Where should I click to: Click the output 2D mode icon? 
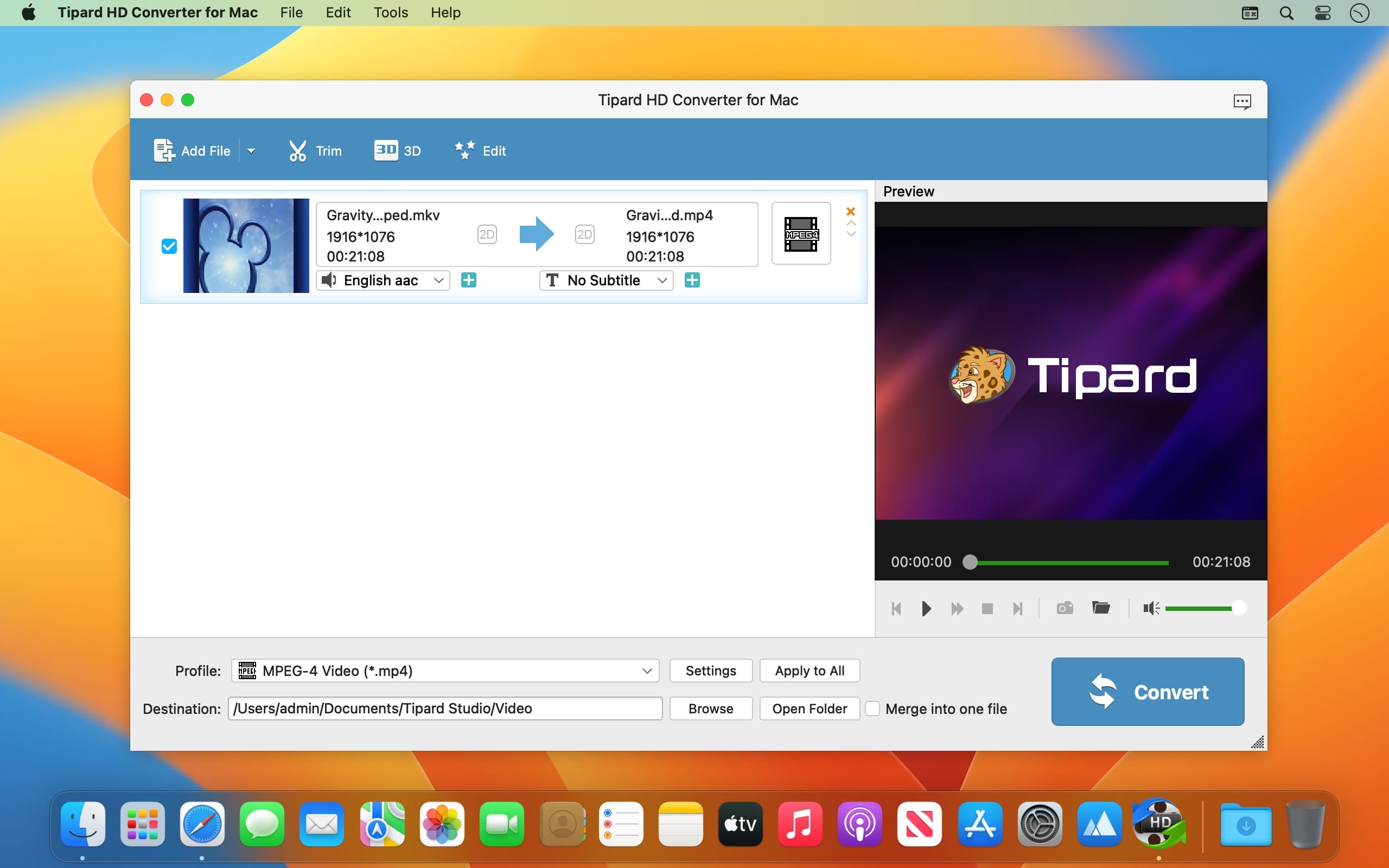pos(584,234)
